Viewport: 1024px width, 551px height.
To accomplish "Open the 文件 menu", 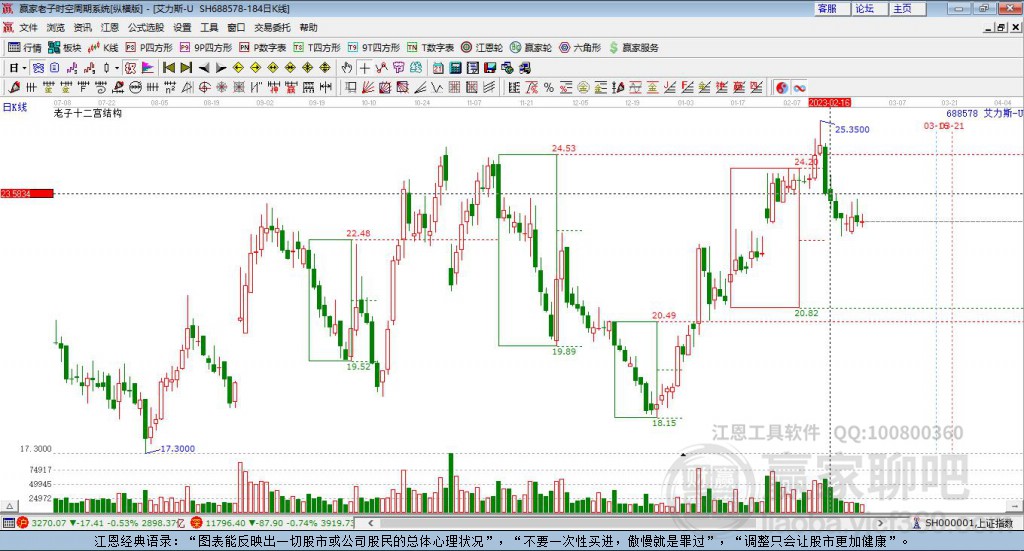I will pos(29,27).
